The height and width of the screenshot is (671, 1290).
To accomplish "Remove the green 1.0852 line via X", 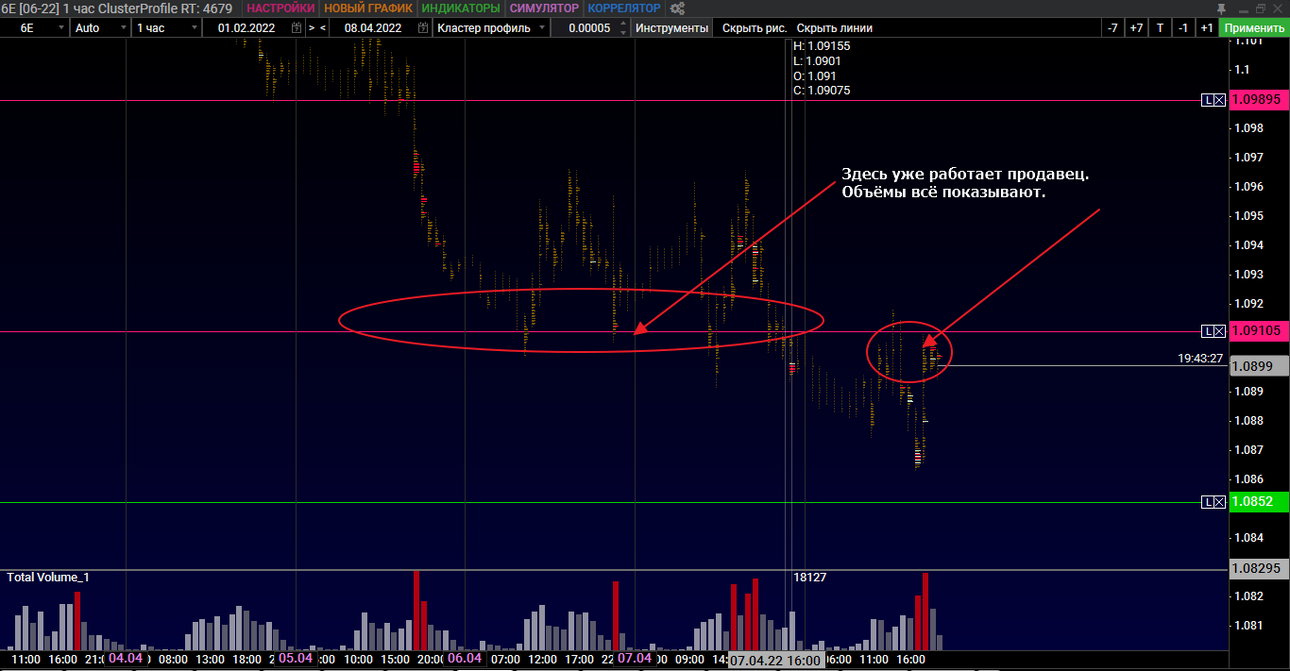I will tap(1220, 501).
